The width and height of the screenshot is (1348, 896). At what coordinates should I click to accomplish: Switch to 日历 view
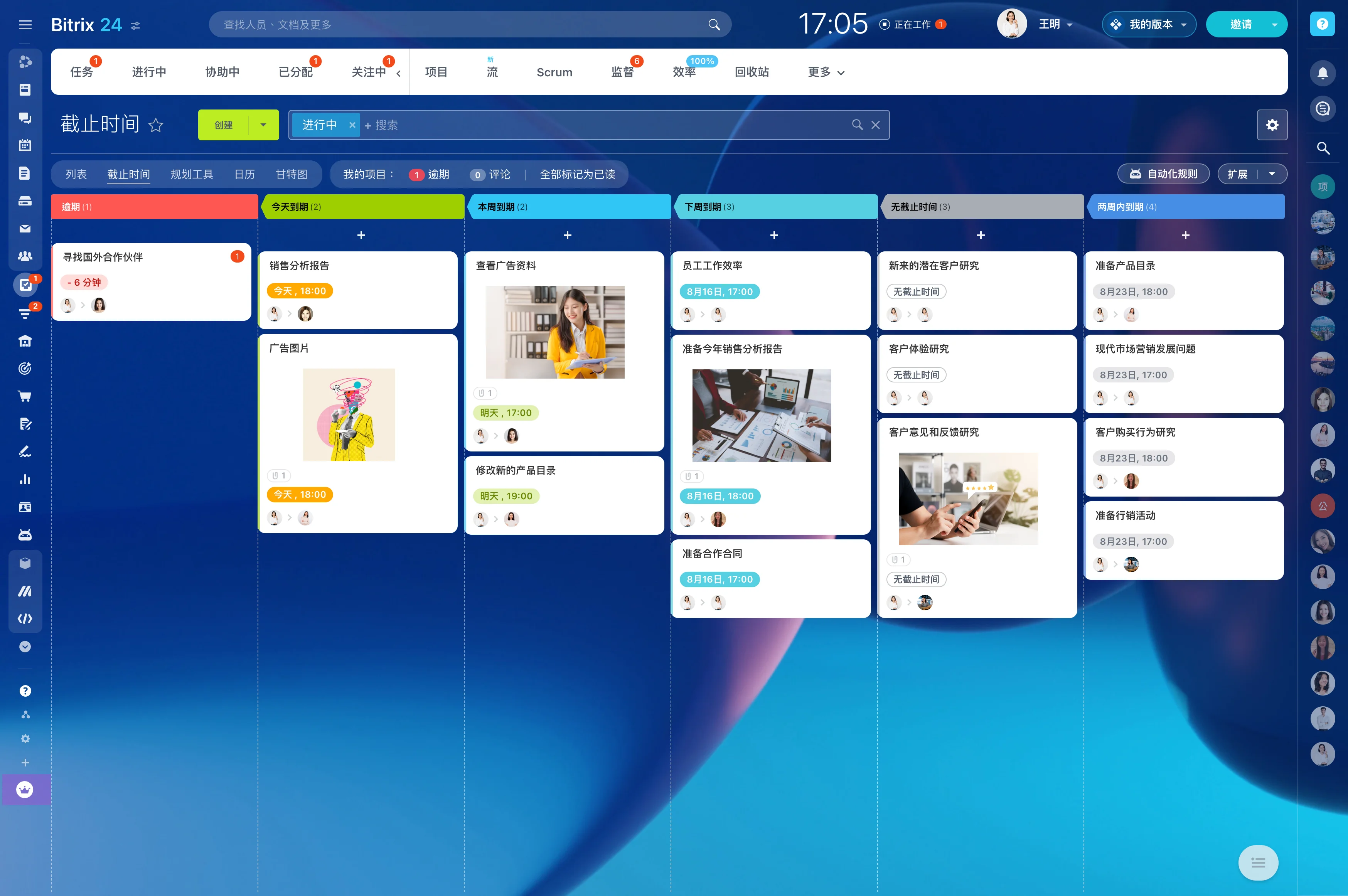244,175
